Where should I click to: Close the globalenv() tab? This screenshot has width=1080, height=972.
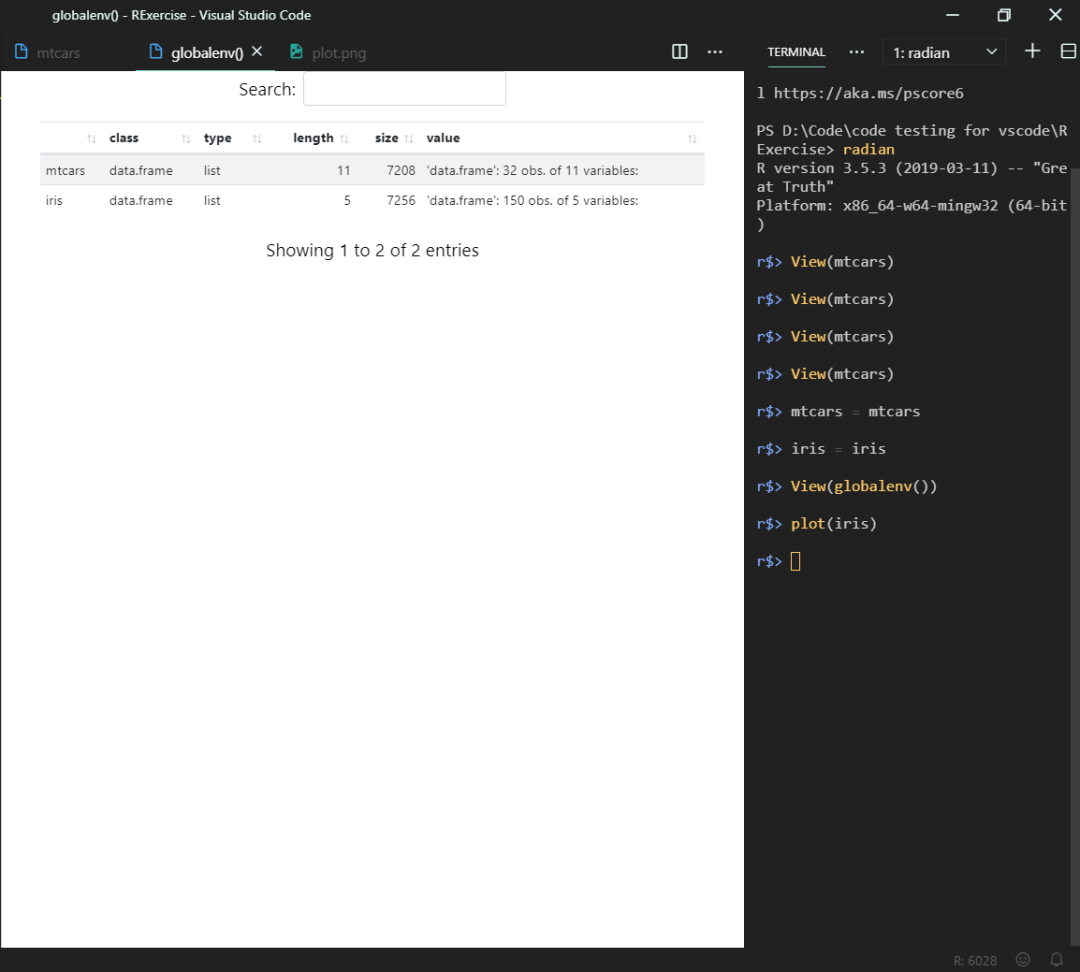[x=257, y=52]
